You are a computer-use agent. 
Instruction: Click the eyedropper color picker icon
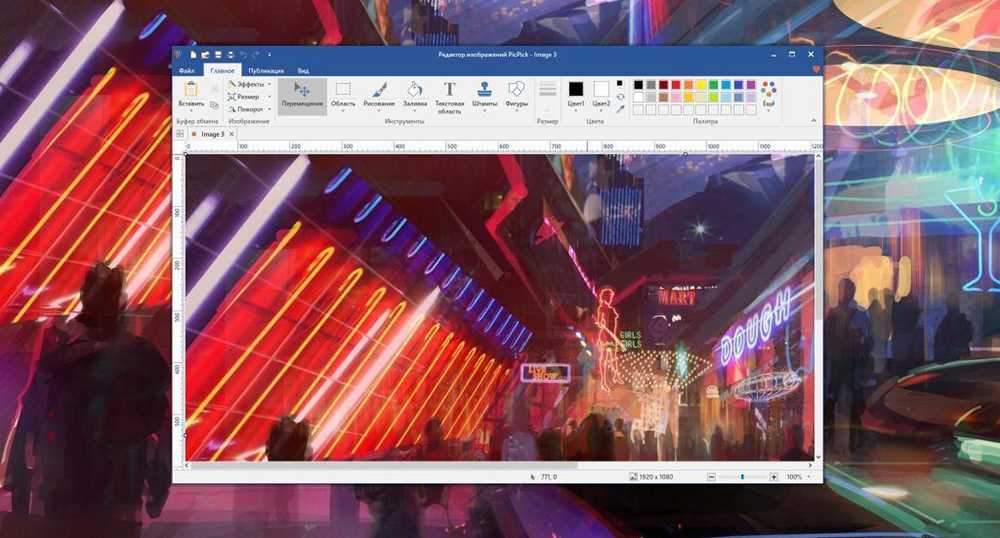coord(620,109)
